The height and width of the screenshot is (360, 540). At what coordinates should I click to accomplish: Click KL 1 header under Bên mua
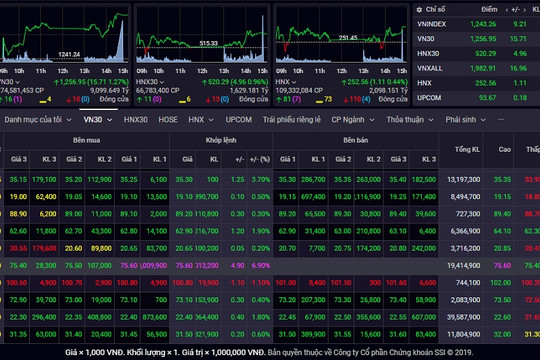point(159,159)
